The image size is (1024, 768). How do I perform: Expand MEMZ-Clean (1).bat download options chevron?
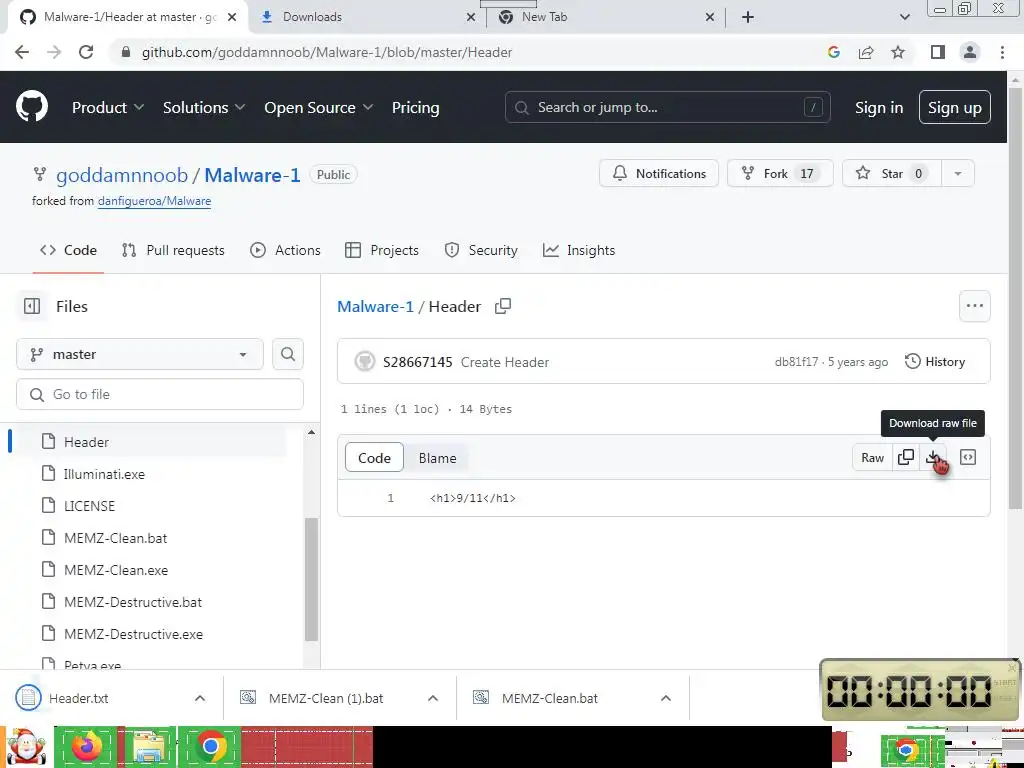click(432, 698)
